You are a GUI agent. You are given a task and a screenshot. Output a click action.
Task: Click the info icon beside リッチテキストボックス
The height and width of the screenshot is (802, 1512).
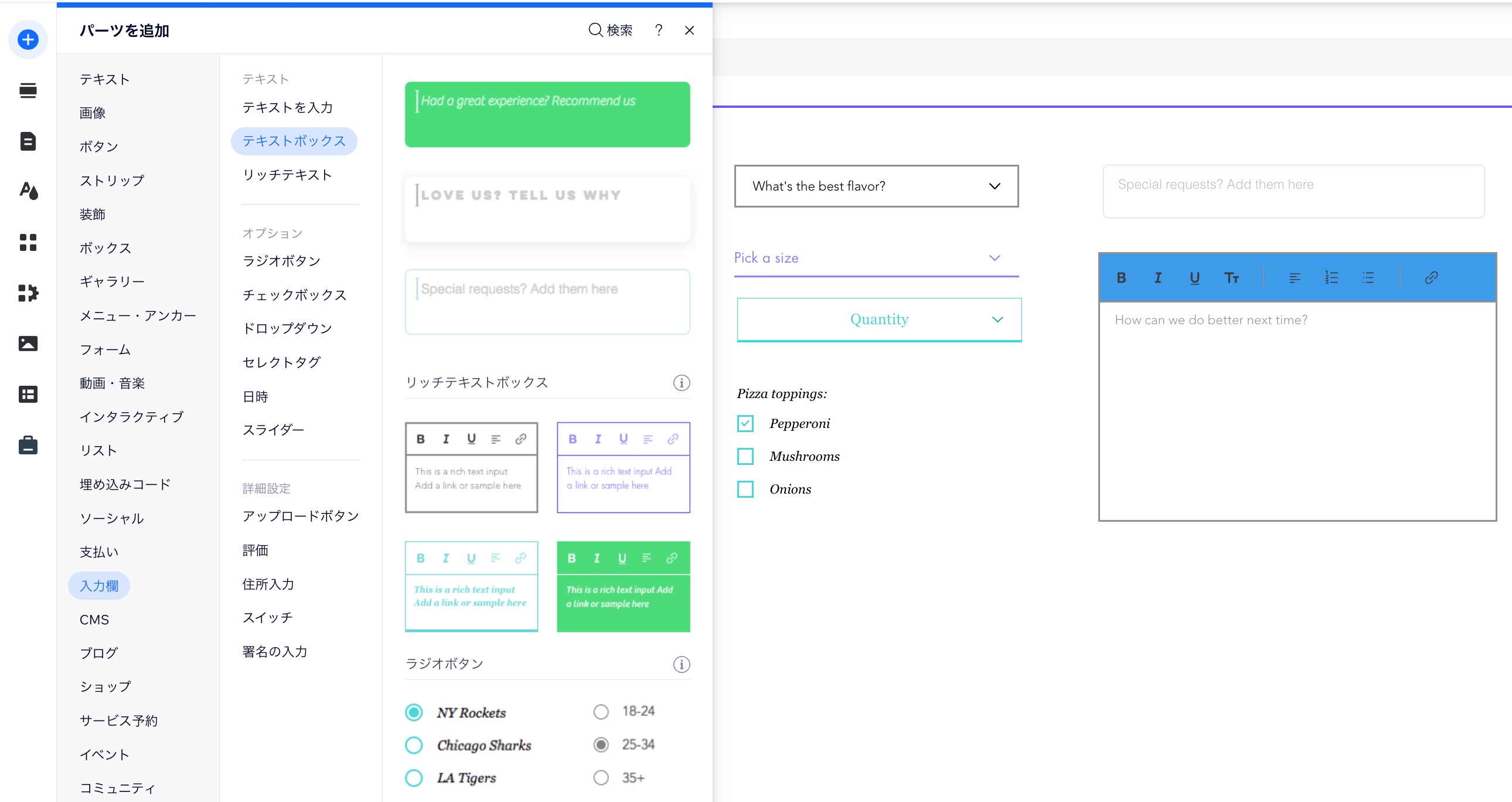(681, 383)
